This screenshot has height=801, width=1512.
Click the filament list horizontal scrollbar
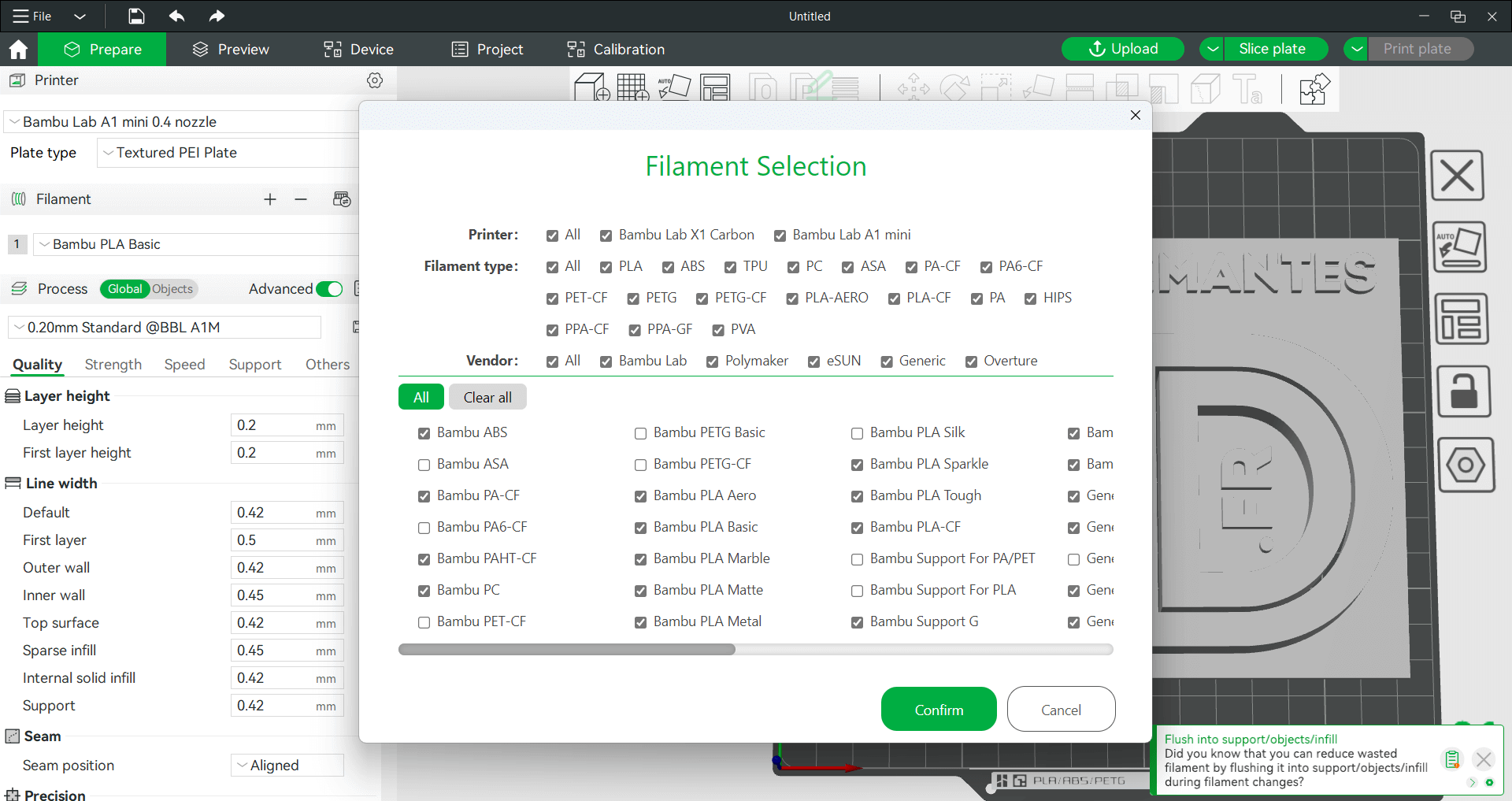[567, 650]
